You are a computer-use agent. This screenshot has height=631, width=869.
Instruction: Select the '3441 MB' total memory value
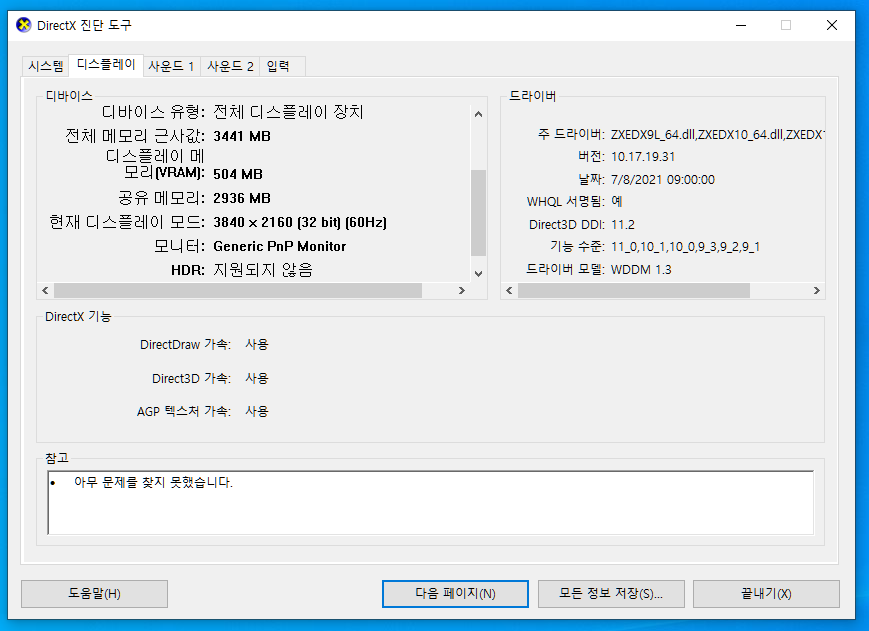click(x=242, y=136)
